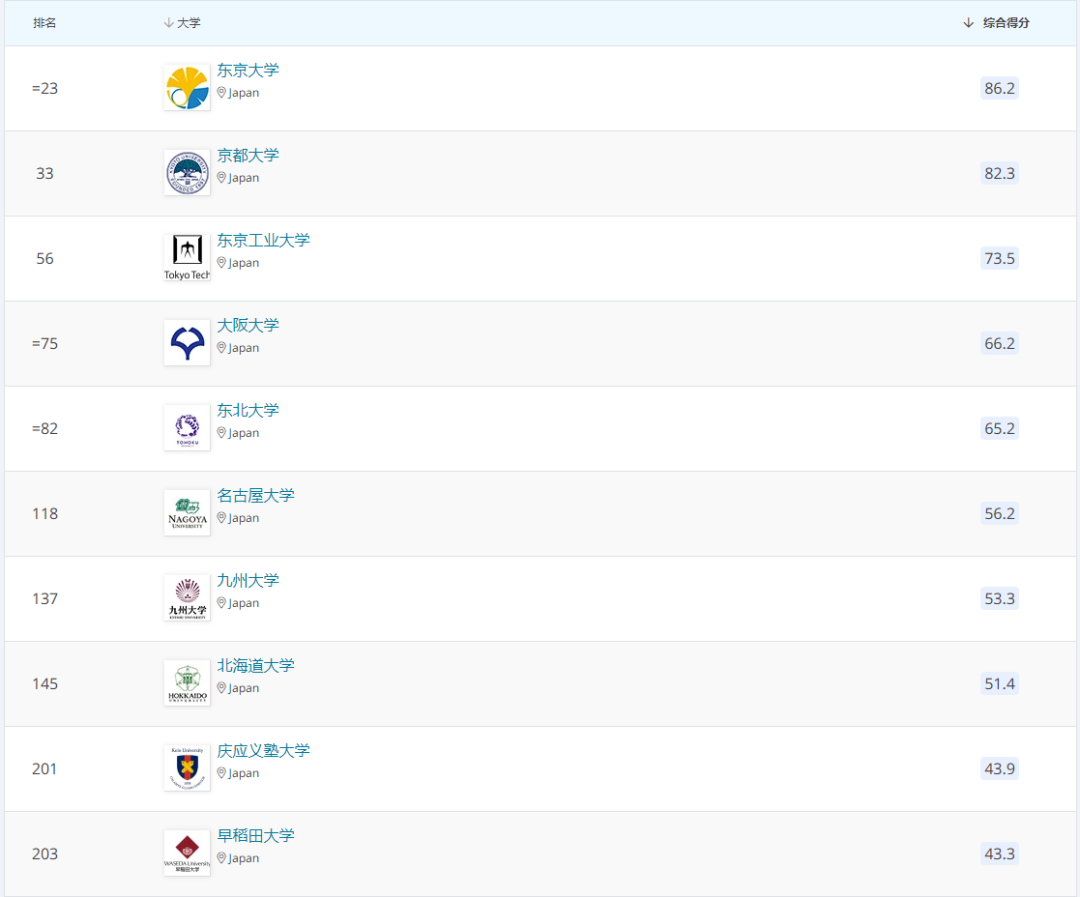The image size is (1080, 897).
Task: Click Japan text under 早稻田大学
Action: (244, 858)
